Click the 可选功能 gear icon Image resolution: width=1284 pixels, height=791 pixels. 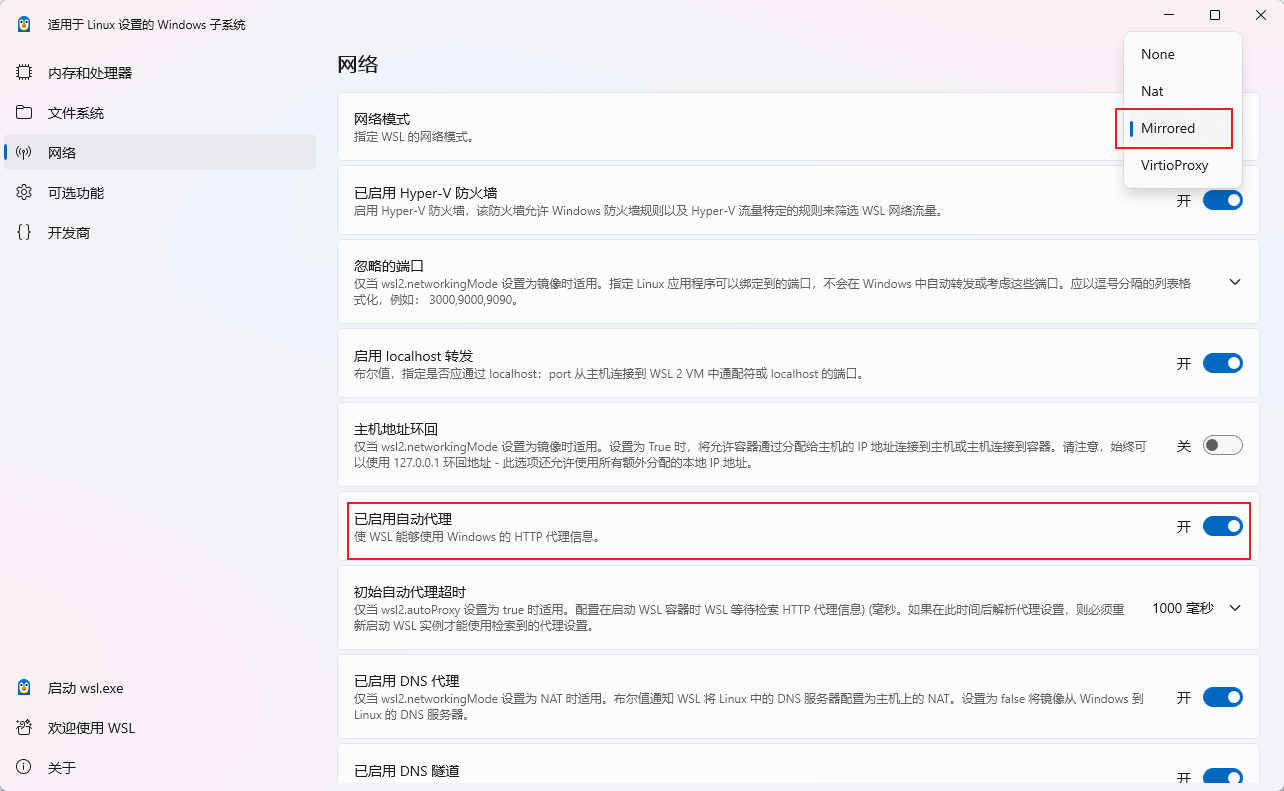[24, 193]
